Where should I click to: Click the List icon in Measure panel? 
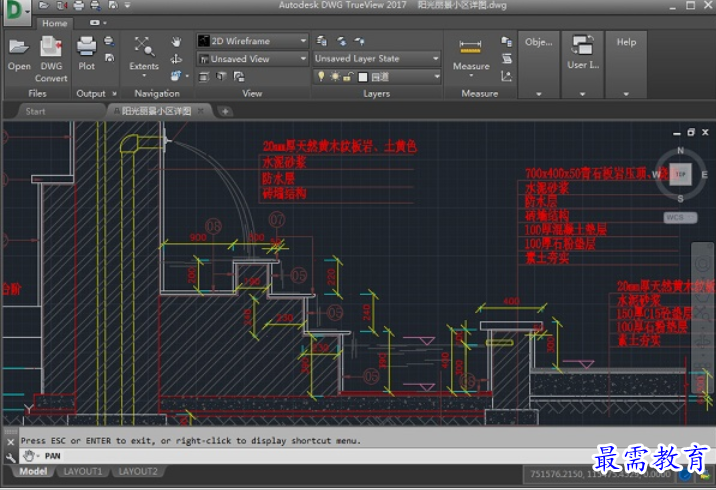506,58
